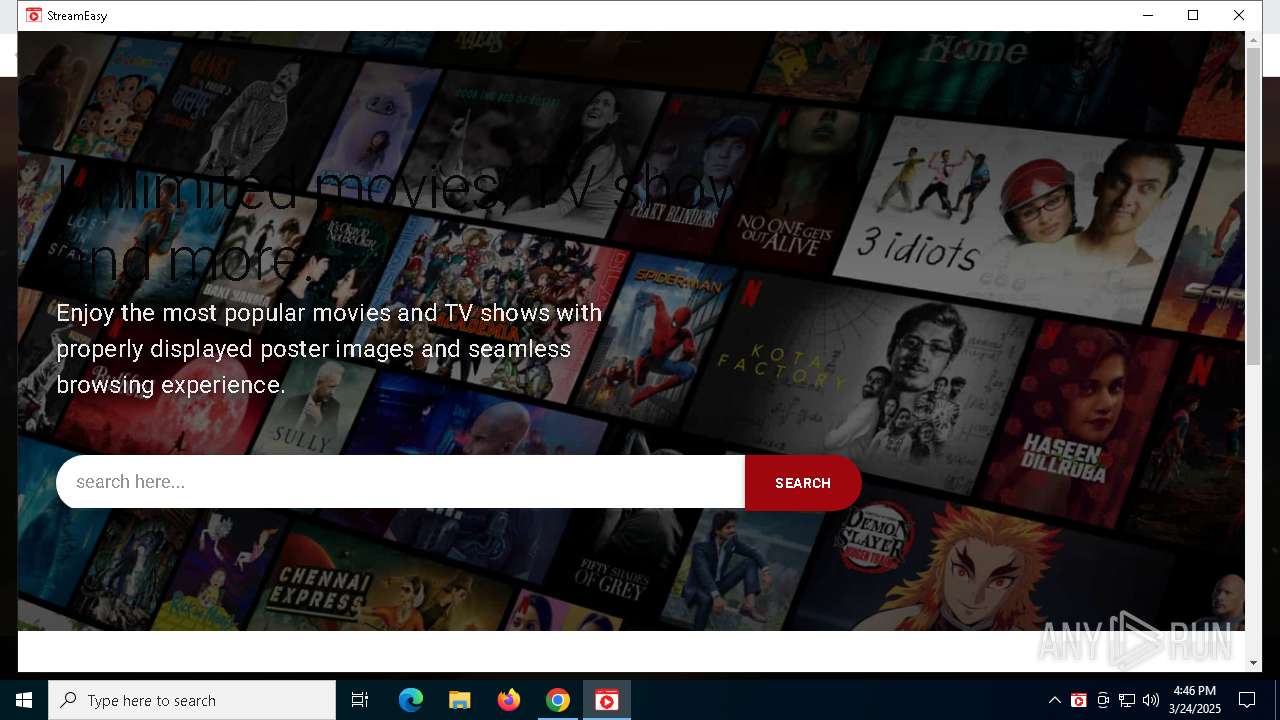
Task: Click the scrollbar down arrow
Action: 1254,663
